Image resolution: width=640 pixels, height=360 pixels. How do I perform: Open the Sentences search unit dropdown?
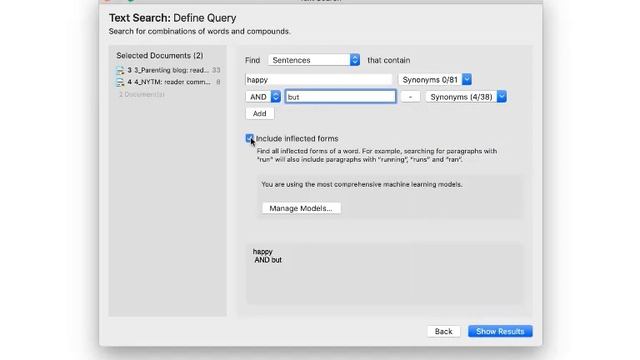[x=314, y=60]
